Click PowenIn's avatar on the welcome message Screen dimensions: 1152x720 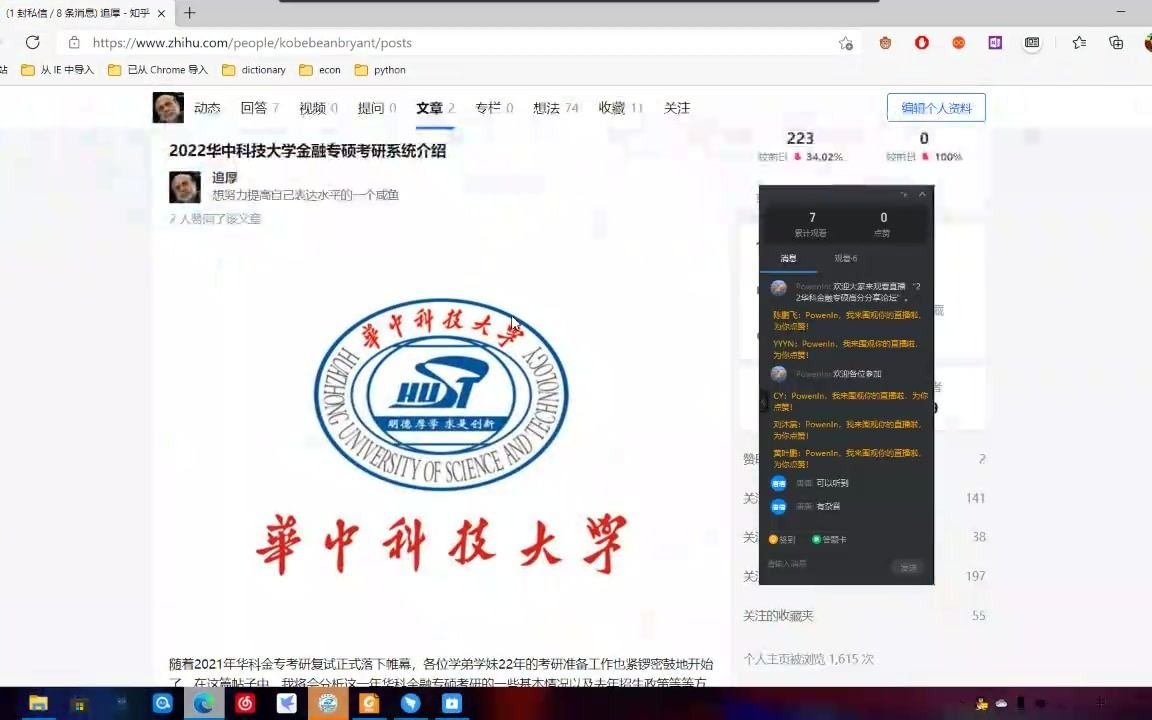pos(779,288)
